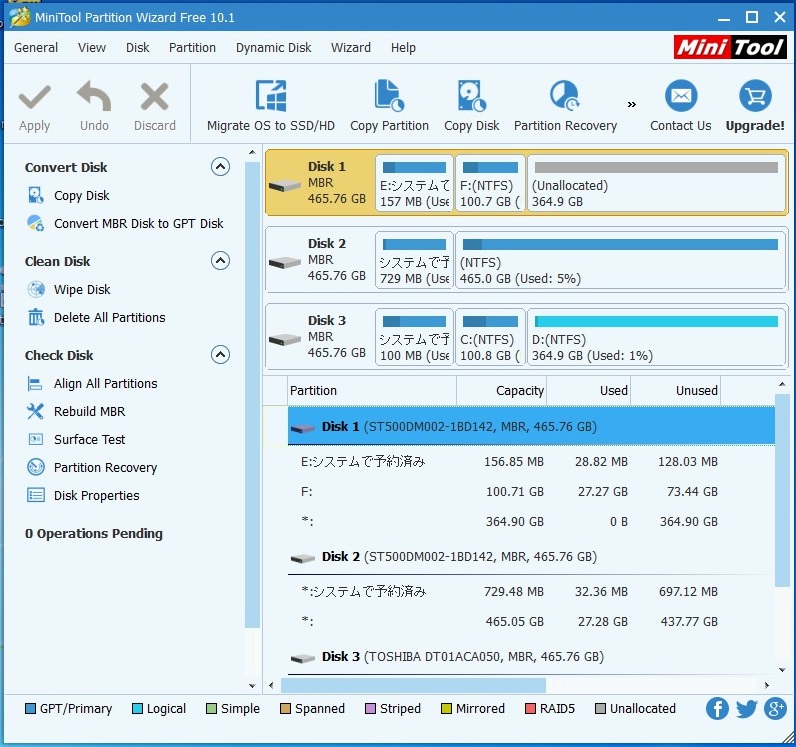Collapse the Check Disk section
Screen dimensions: 796x747
coord(220,354)
